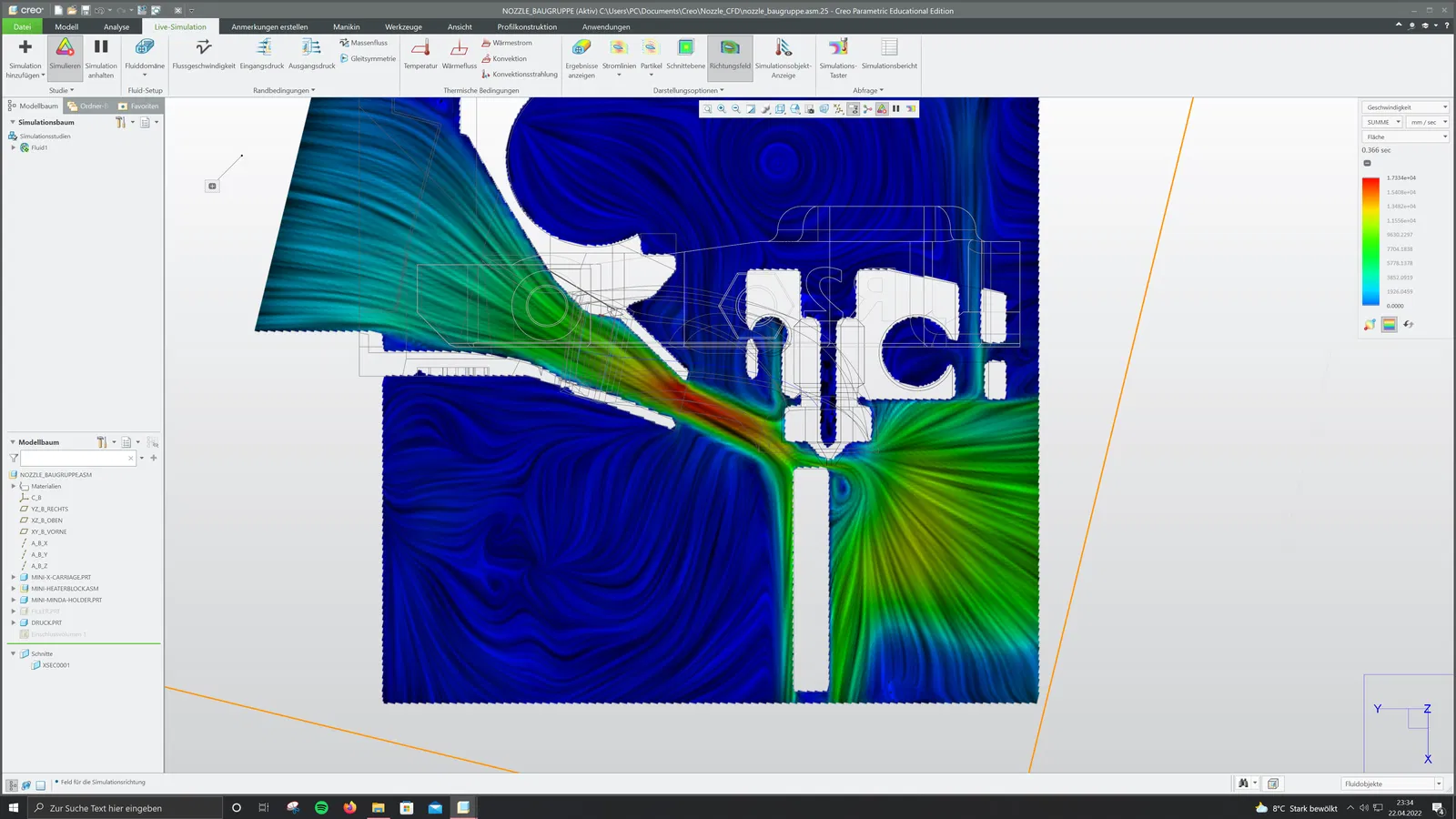
Task: Click the Windows search box
Action: coord(125,807)
